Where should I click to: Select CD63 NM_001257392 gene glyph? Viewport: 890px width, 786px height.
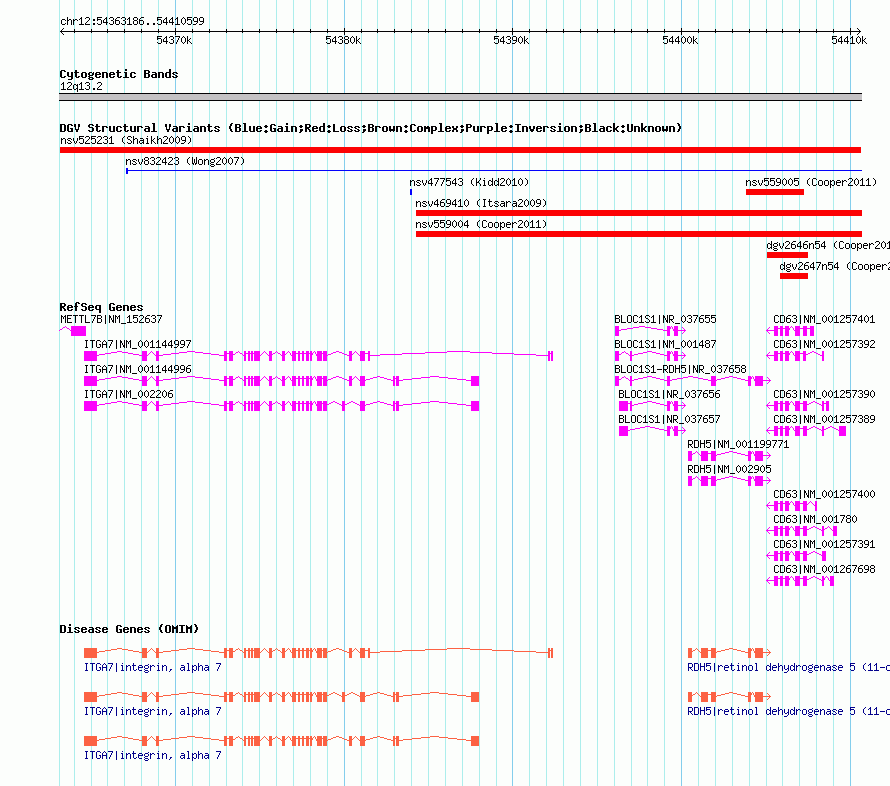click(795, 356)
